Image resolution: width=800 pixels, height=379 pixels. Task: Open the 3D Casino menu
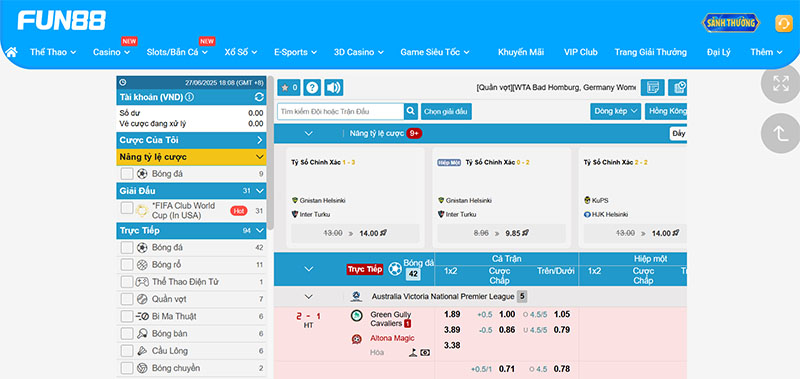tap(359, 52)
